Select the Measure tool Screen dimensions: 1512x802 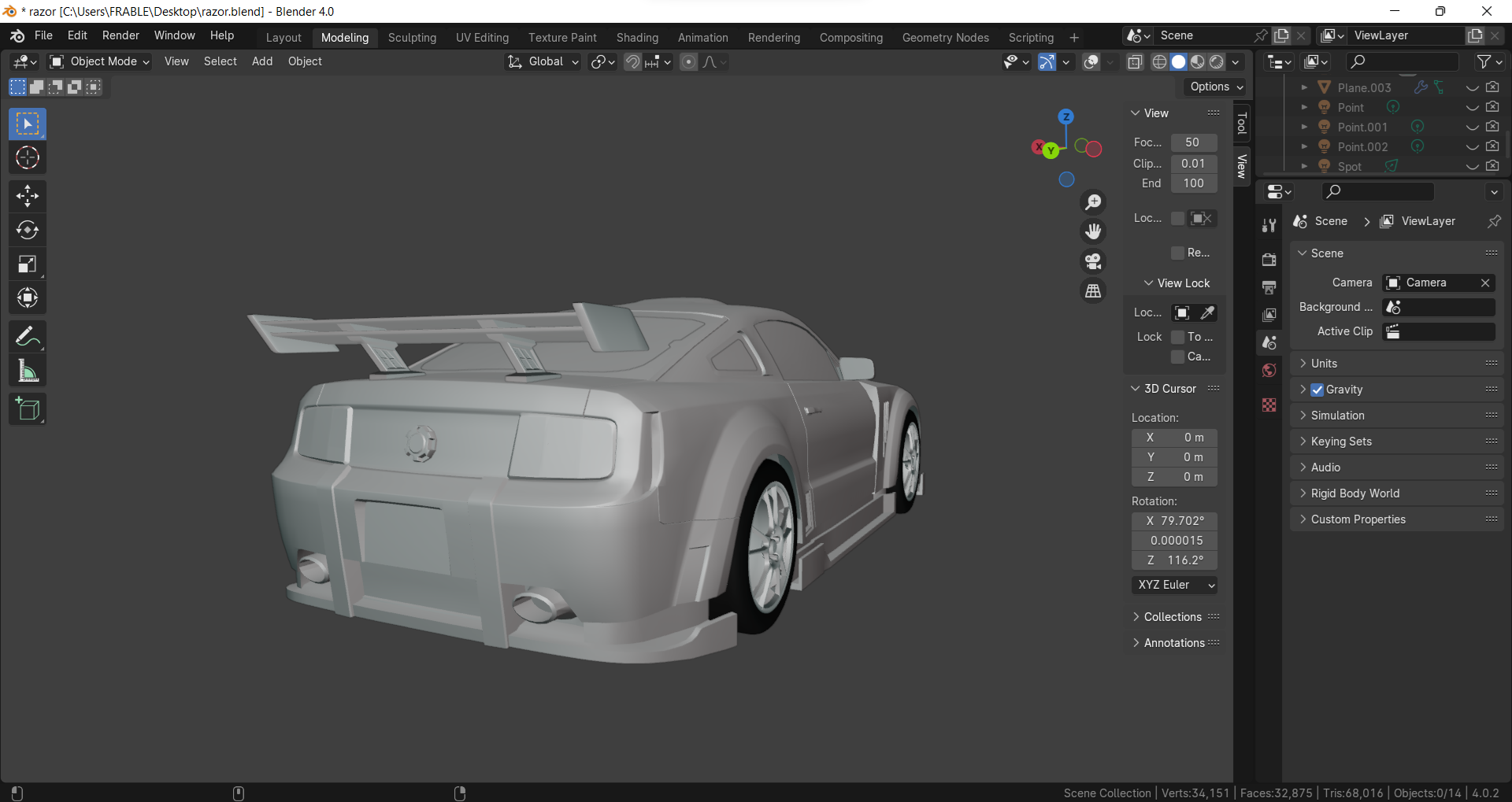pos(28,371)
